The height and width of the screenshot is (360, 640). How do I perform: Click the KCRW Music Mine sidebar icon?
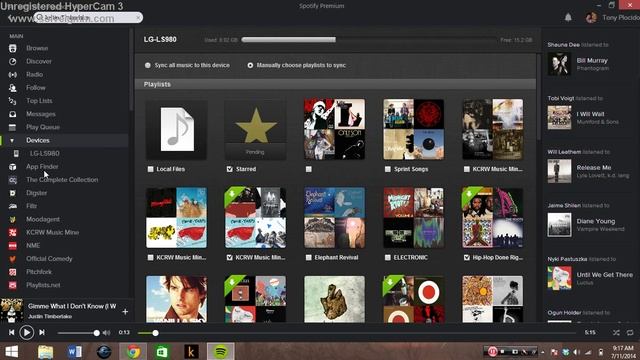13,232
